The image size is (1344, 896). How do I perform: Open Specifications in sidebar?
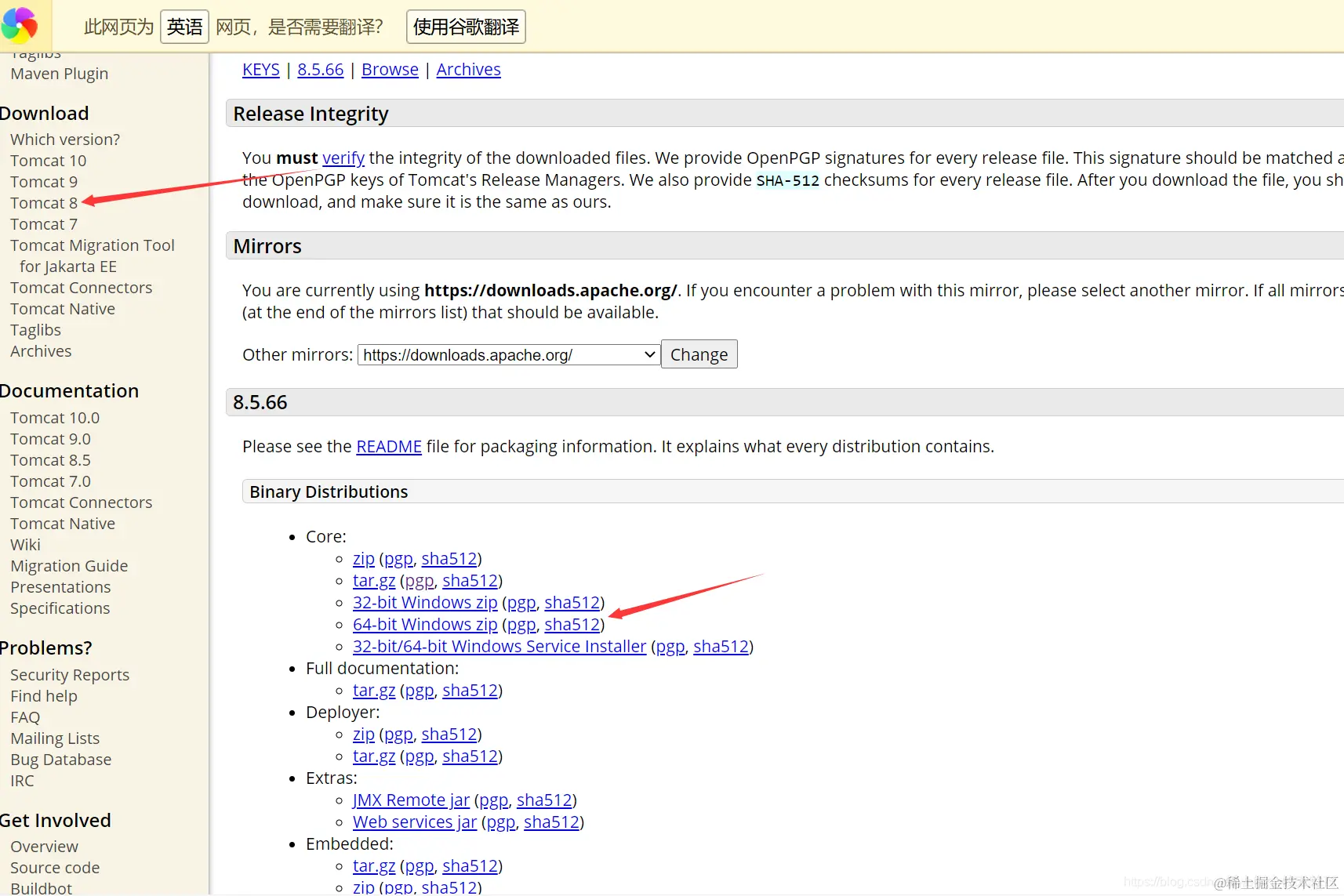(60, 608)
